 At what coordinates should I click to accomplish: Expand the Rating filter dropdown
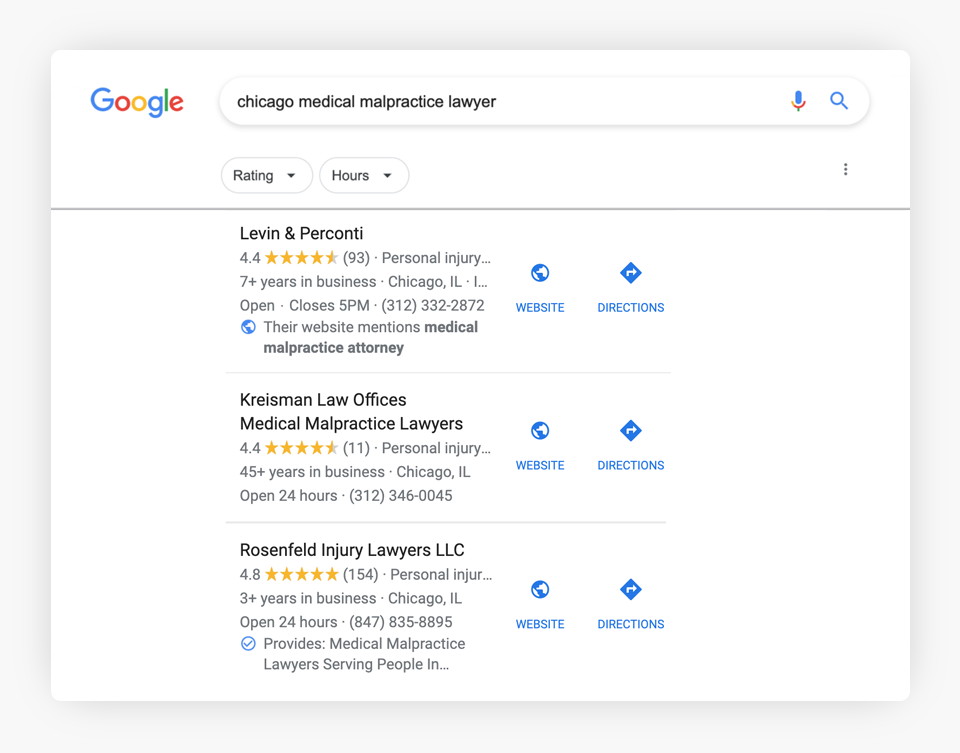[266, 176]
